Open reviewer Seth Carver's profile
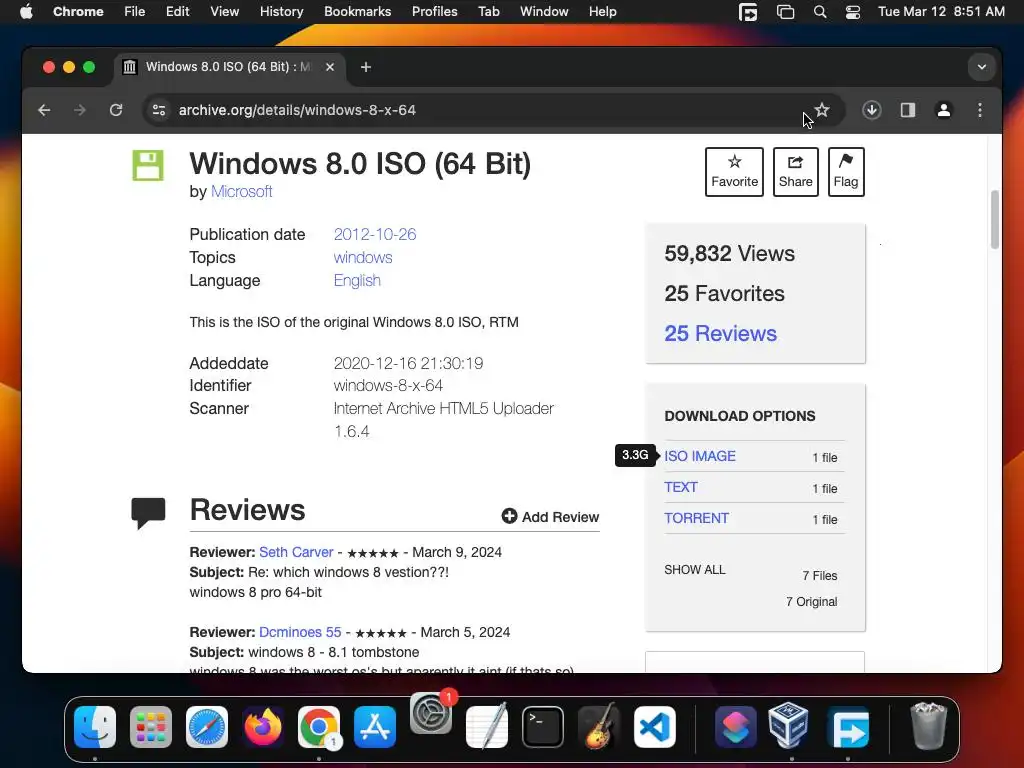This screenshot has width=1024, height=768. point(296,552)
